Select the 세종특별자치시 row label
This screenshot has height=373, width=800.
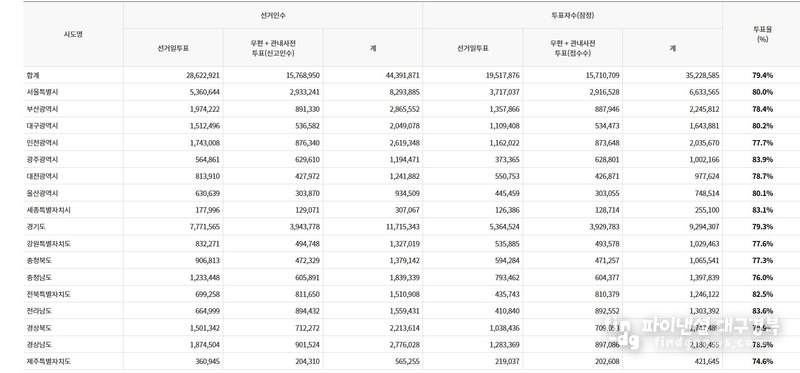(48, 210)
